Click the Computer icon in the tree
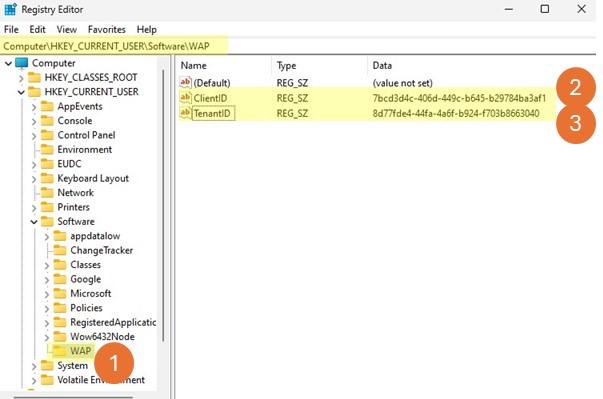 pos(22,63)
